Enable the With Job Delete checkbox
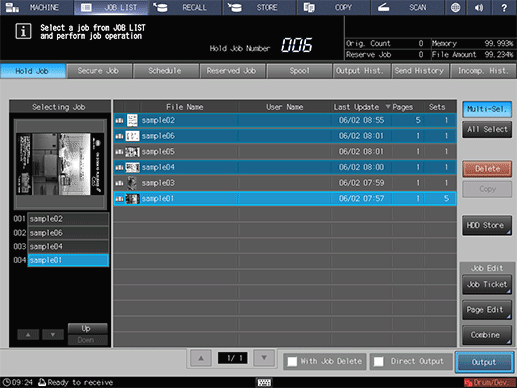This screenshot has width=517, height=388. (292, 362)
